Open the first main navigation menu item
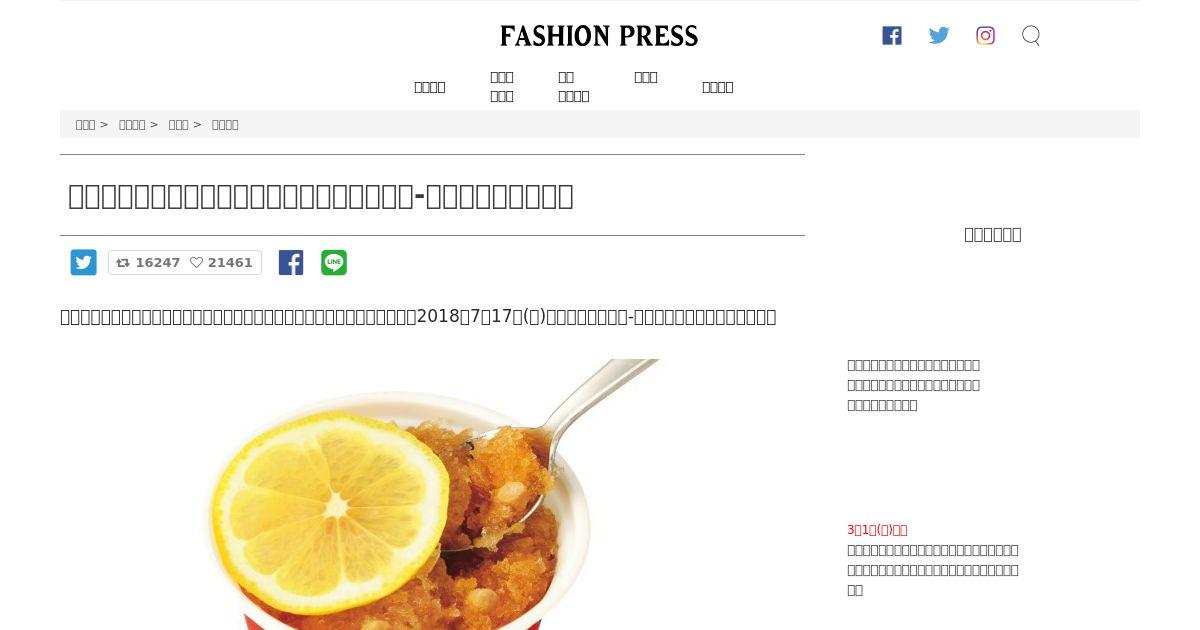Image resolution: width=1200 pixels, height=630 pixels. [430, 87]
